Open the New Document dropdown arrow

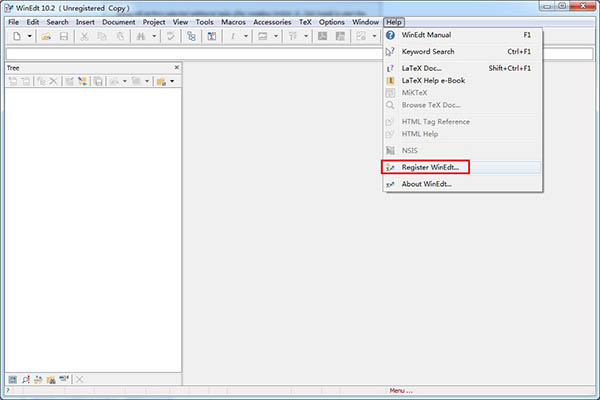click(29, 36)
